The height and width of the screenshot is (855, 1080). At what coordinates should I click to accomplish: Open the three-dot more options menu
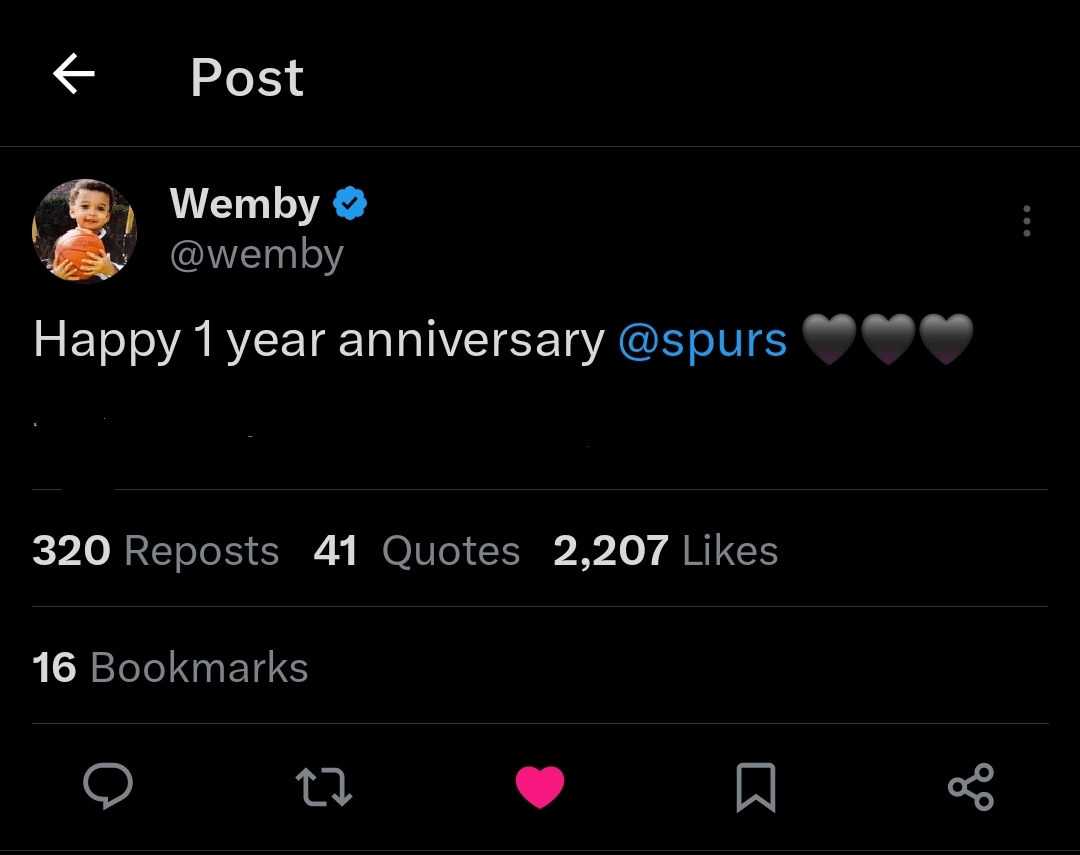pyautogui.click(x=1026, y=221)
